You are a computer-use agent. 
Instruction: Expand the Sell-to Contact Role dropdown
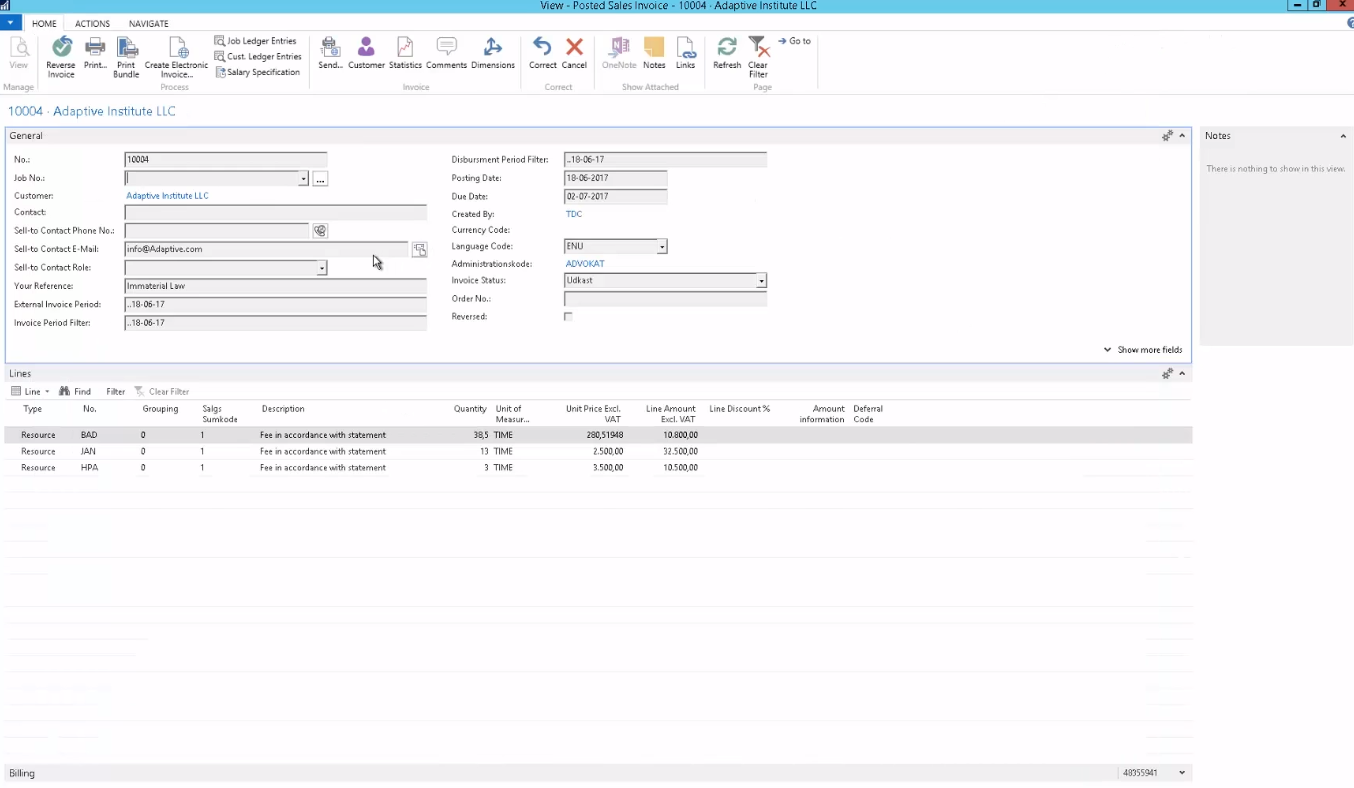(321, 269)
